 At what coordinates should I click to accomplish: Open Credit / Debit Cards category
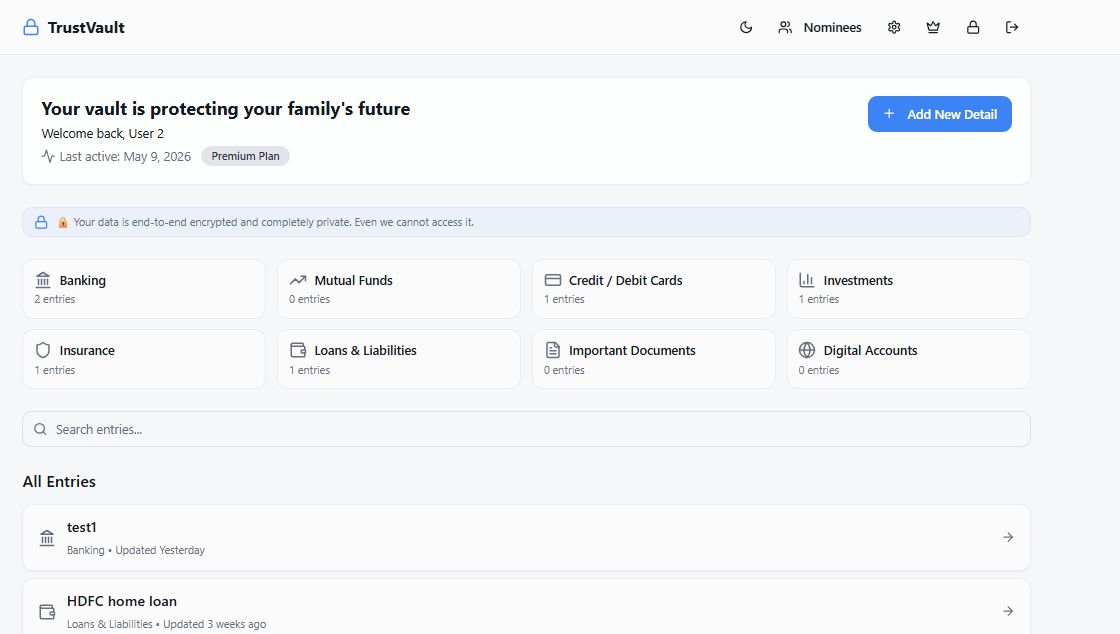tap(654, 289)
